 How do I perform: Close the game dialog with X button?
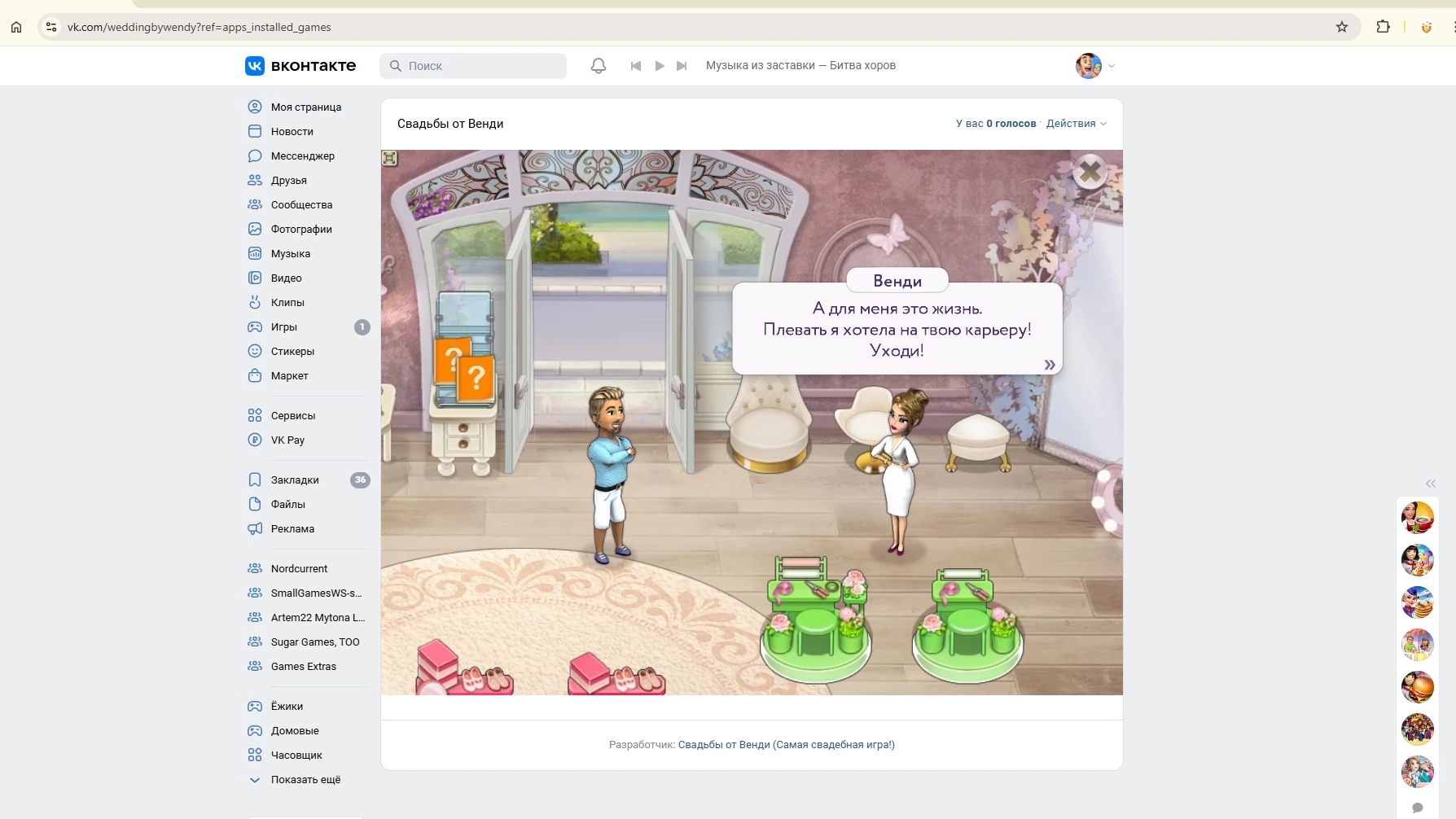point(1090,172)
